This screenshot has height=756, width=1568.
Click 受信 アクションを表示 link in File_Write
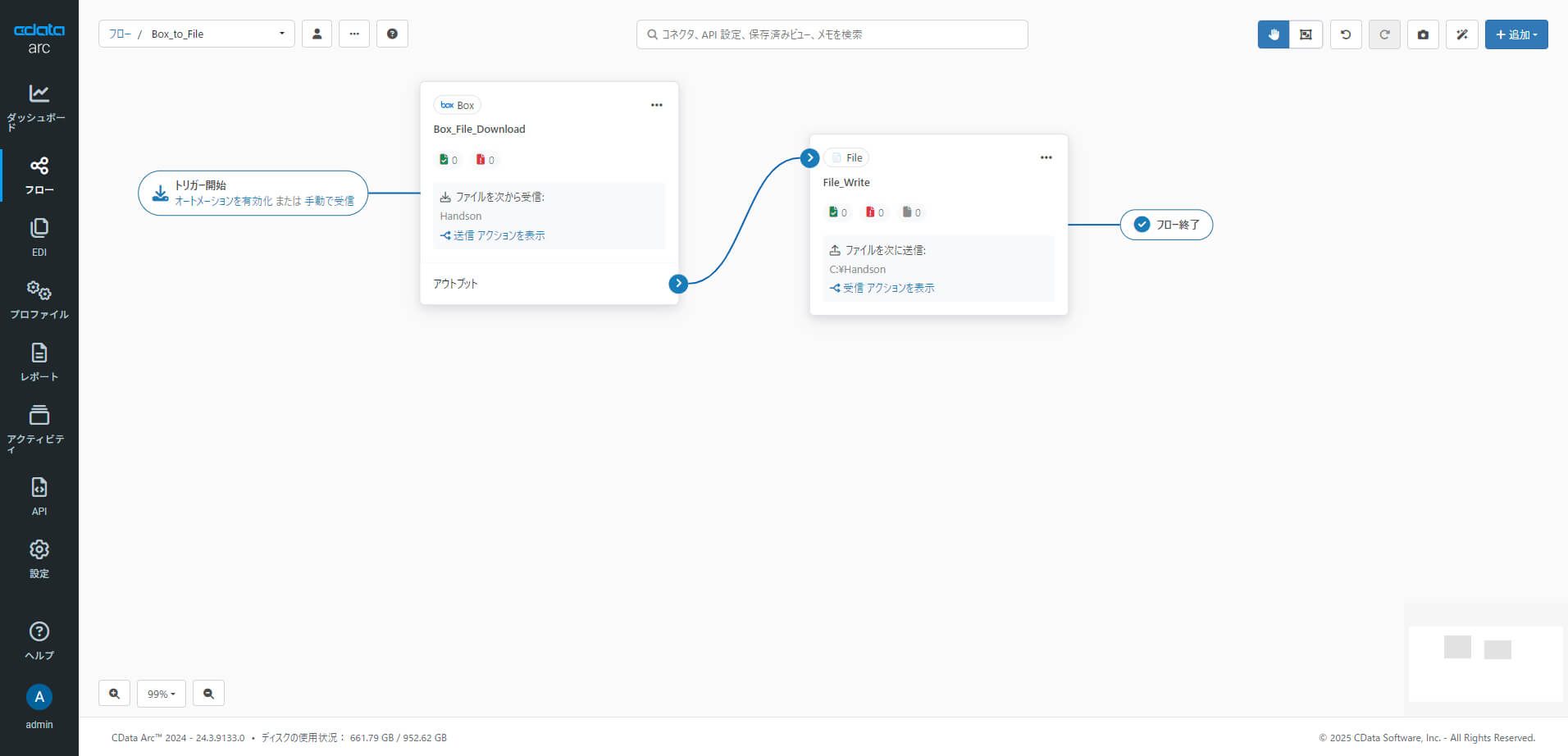(882, 288)
